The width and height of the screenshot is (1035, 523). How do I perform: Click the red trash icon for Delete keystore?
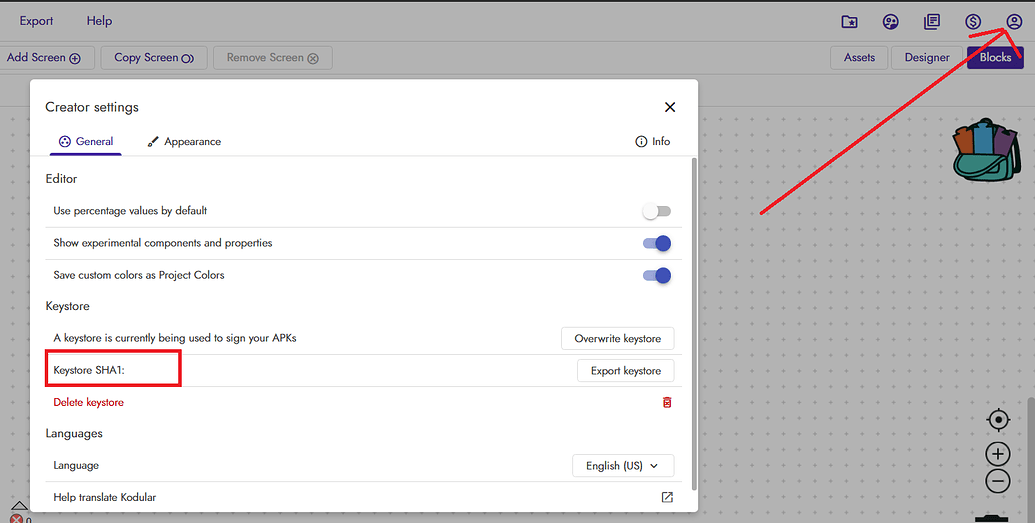click(x=667, y=402)
